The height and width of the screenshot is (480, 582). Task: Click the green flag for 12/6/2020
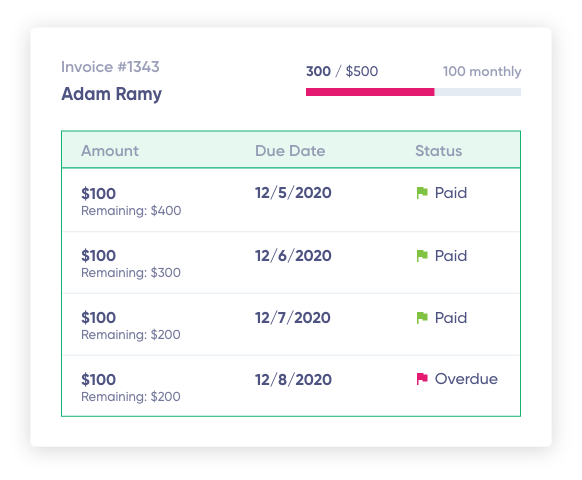422,255
